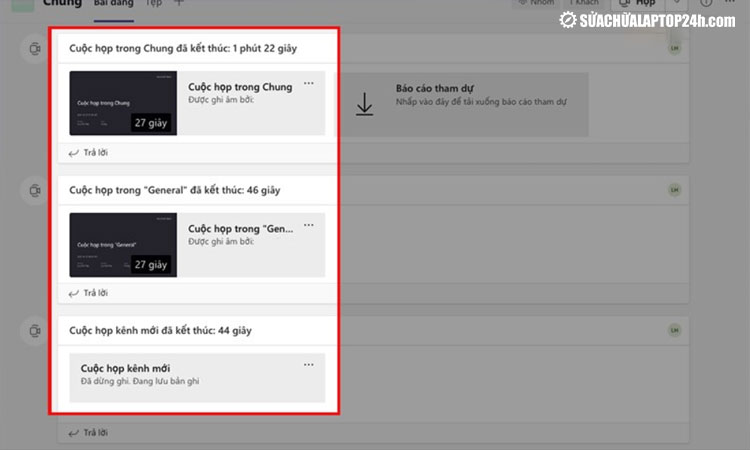Play the Cuộc họp trong Chung recording thumbnail

pyautogui.click(x=123, y=103)
